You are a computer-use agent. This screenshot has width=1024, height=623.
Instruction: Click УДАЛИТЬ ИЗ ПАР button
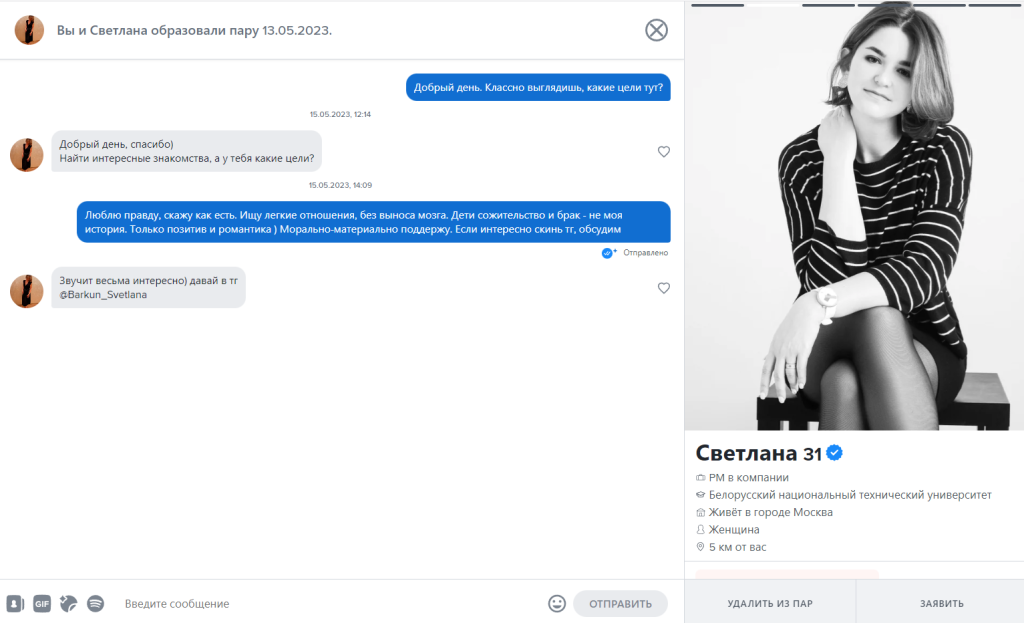pyautogui.click(x=770, y=603)
